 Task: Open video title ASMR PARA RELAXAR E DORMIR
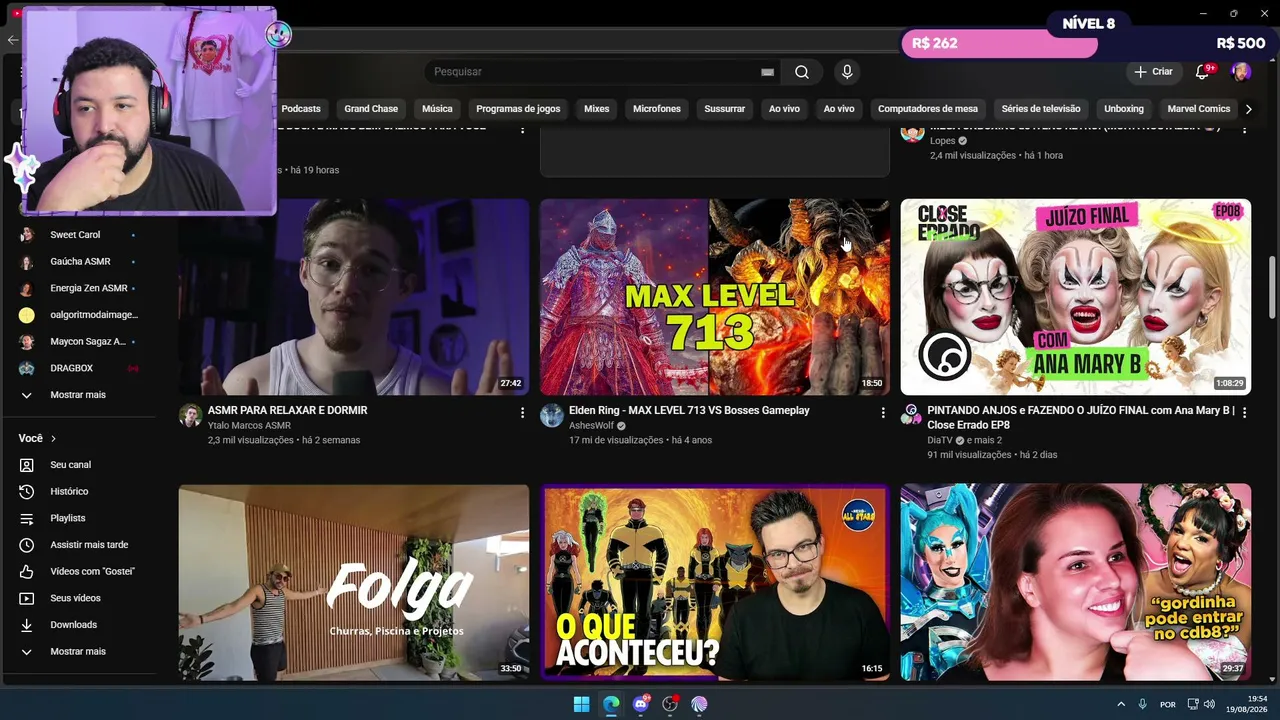coord(288,411)
